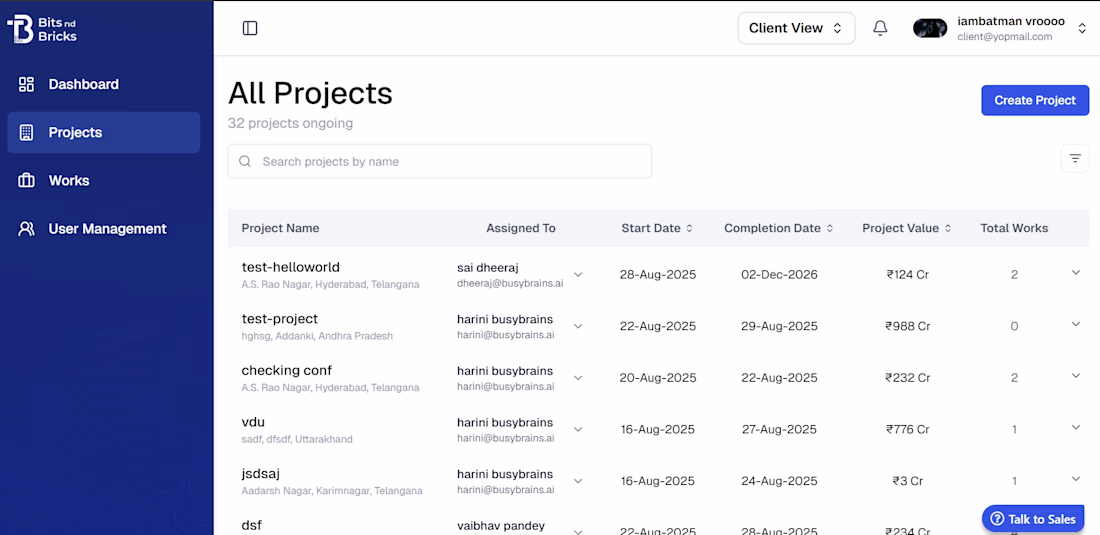This screenshot has height=535, width=1100.
Task: Click the Talk to Sales button
Action: click(x=1033, y=520)
